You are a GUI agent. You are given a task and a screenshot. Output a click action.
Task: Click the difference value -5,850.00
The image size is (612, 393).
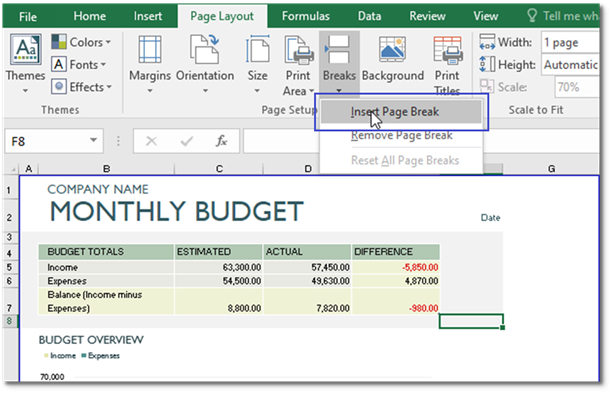pyautogui.click(x=420, y=268)
